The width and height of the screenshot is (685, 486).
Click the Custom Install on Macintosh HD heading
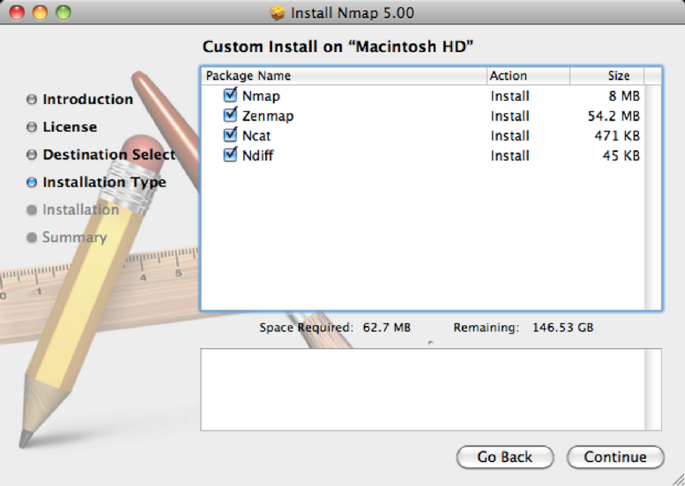338,46
